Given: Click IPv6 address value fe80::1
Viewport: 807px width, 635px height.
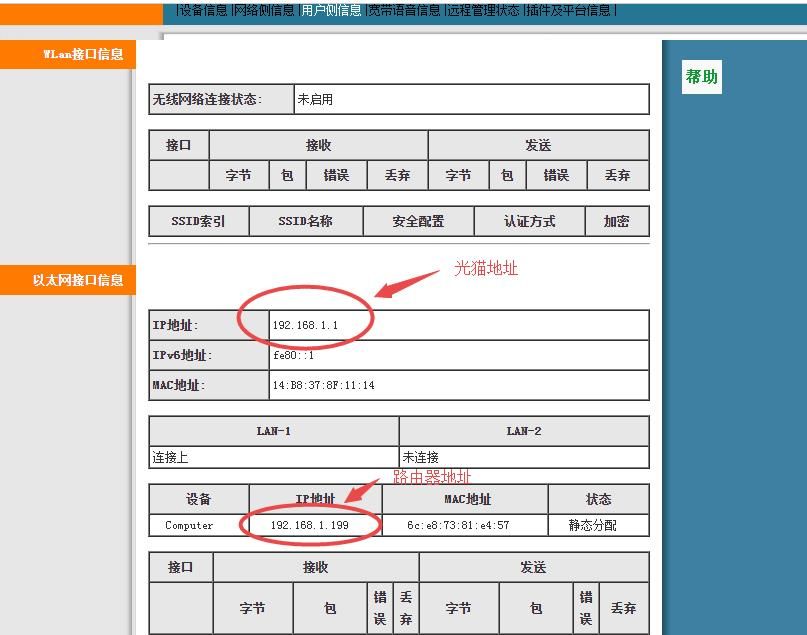Looking at the screenshot, I should 459,355.
